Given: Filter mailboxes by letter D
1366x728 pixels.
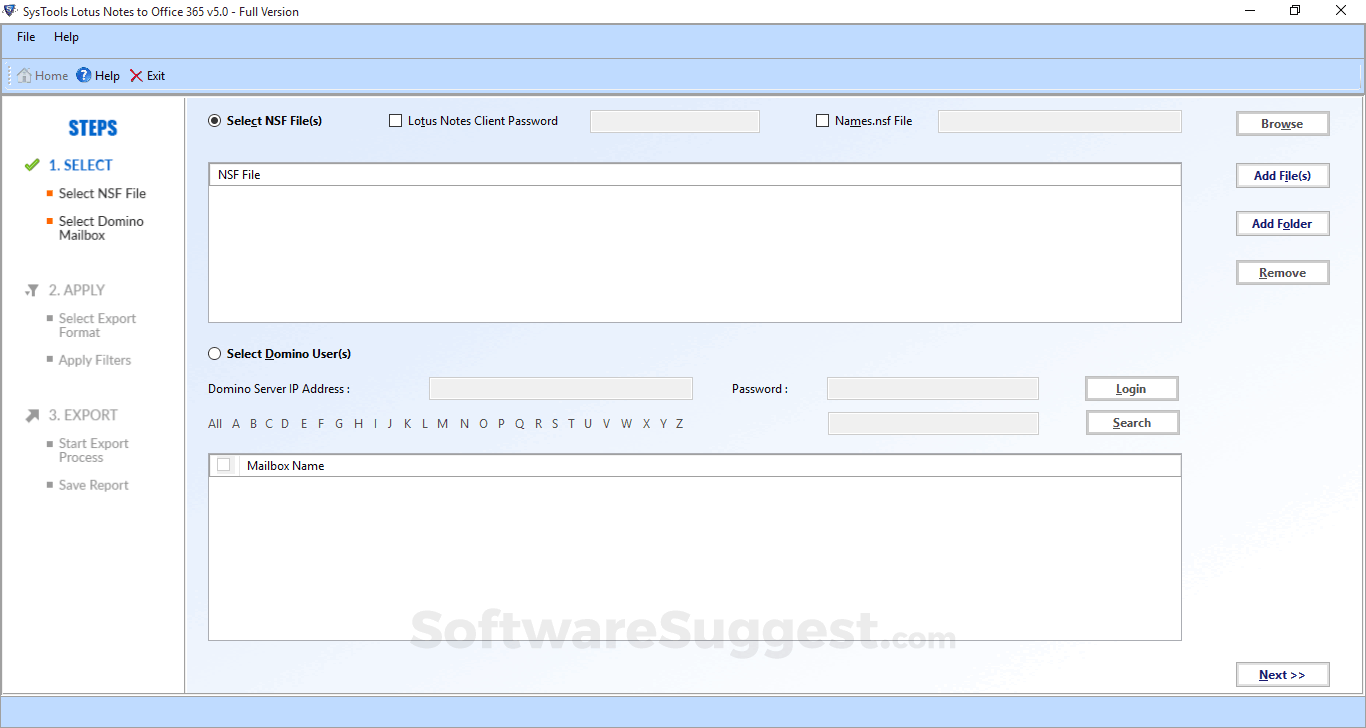Looking at the screenshot, I should [285, 423].
